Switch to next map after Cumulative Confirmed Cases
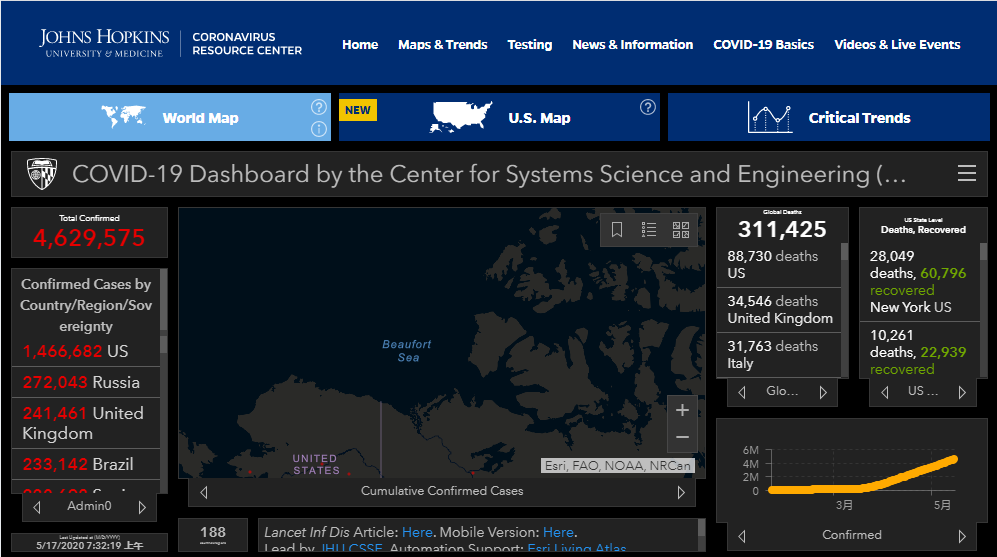This screenshot has width=997, height=557. 681,492
